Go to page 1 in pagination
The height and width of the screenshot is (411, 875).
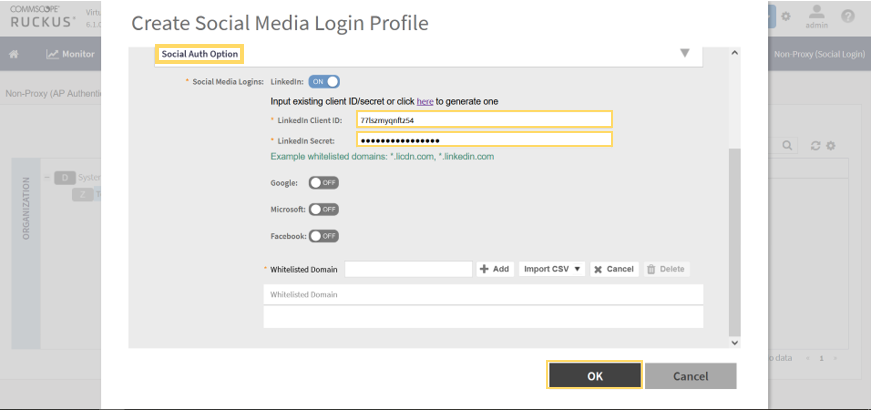tap(821, 358)
